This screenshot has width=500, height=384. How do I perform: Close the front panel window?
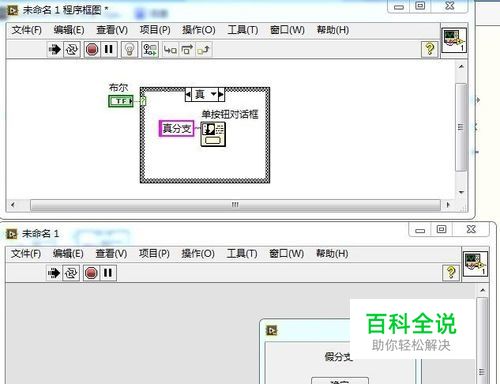(471, 230)
